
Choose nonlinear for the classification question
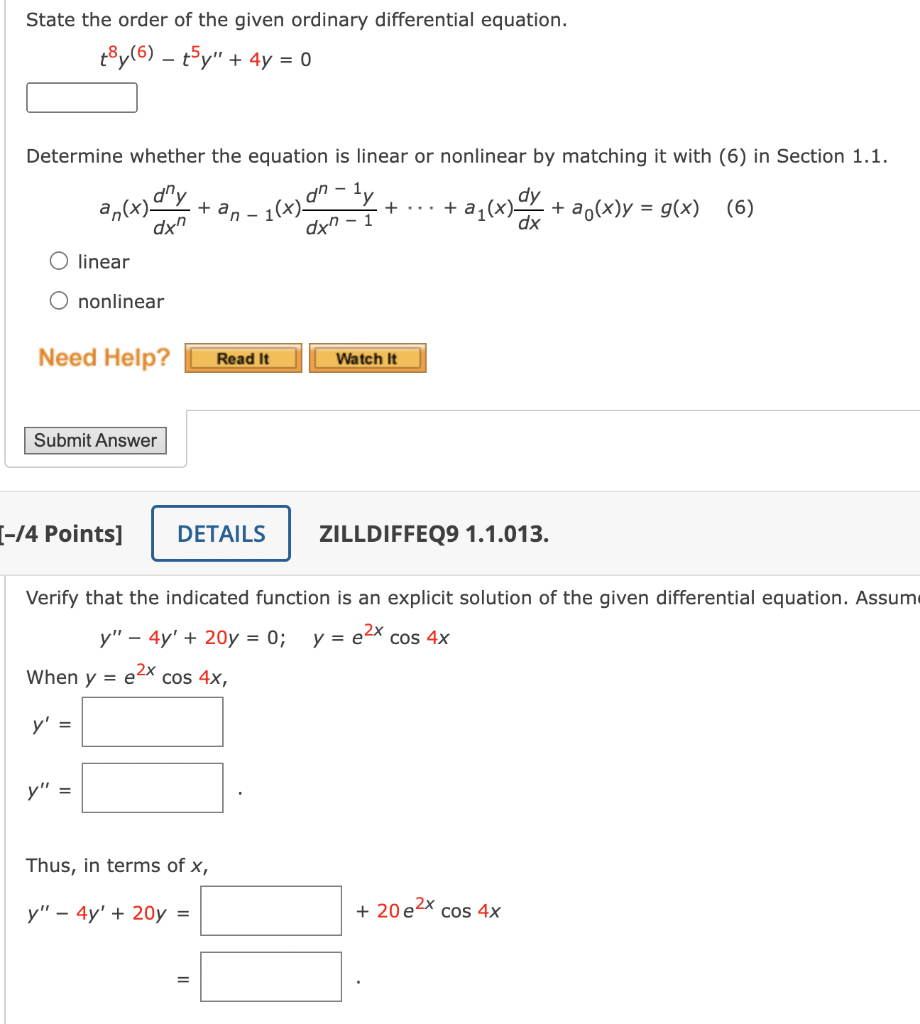(58, 300)
